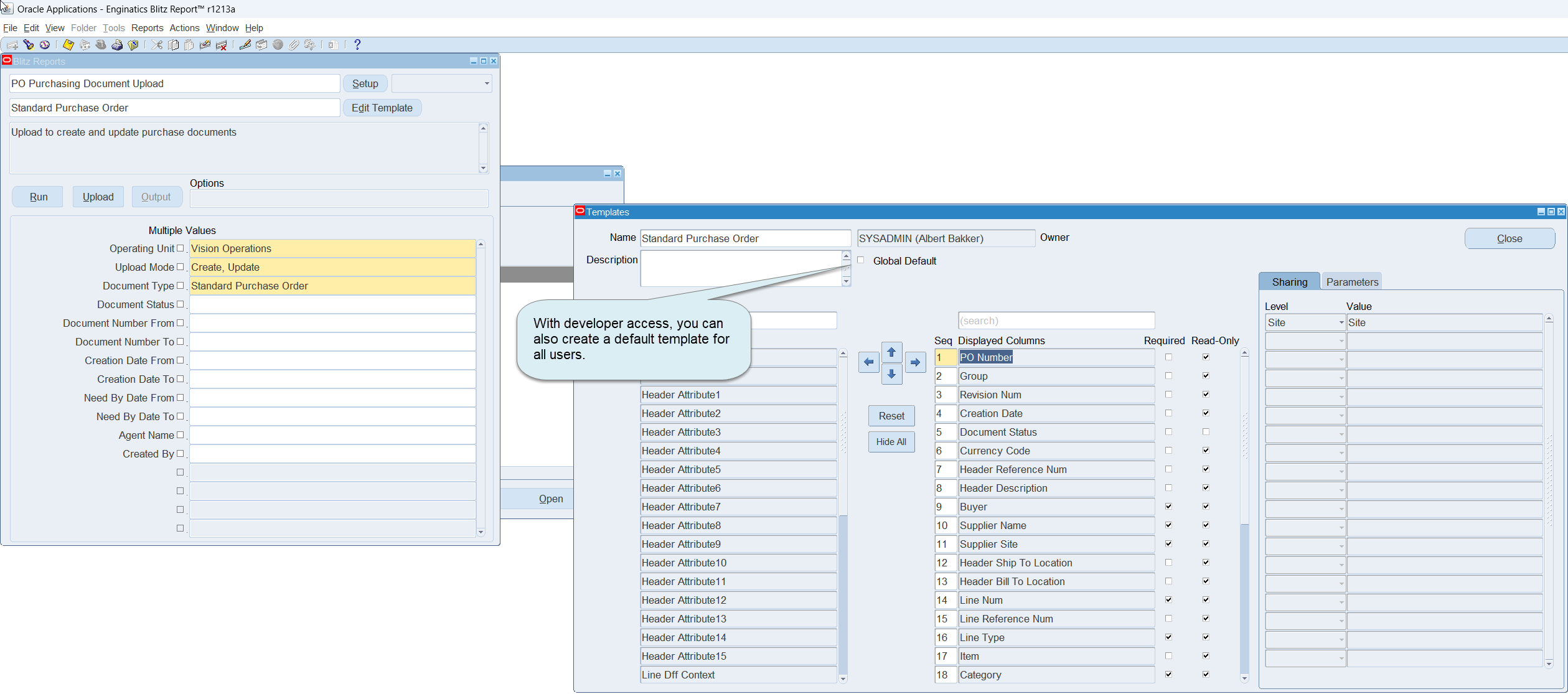Open the File menu
Viewport: 1568px width, 694px height.
[10, 28]
